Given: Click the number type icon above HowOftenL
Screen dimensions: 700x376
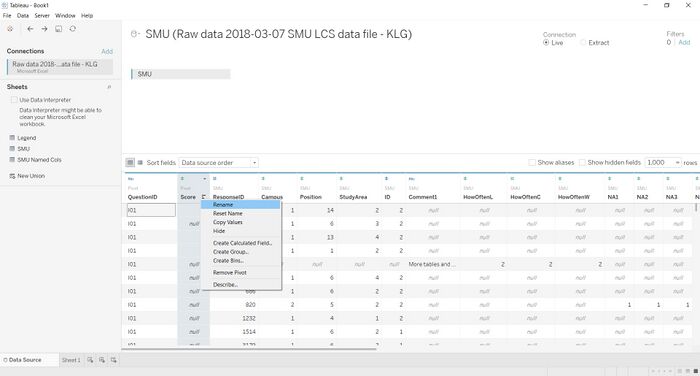Looking at the screenshot, I should (465, 179).
